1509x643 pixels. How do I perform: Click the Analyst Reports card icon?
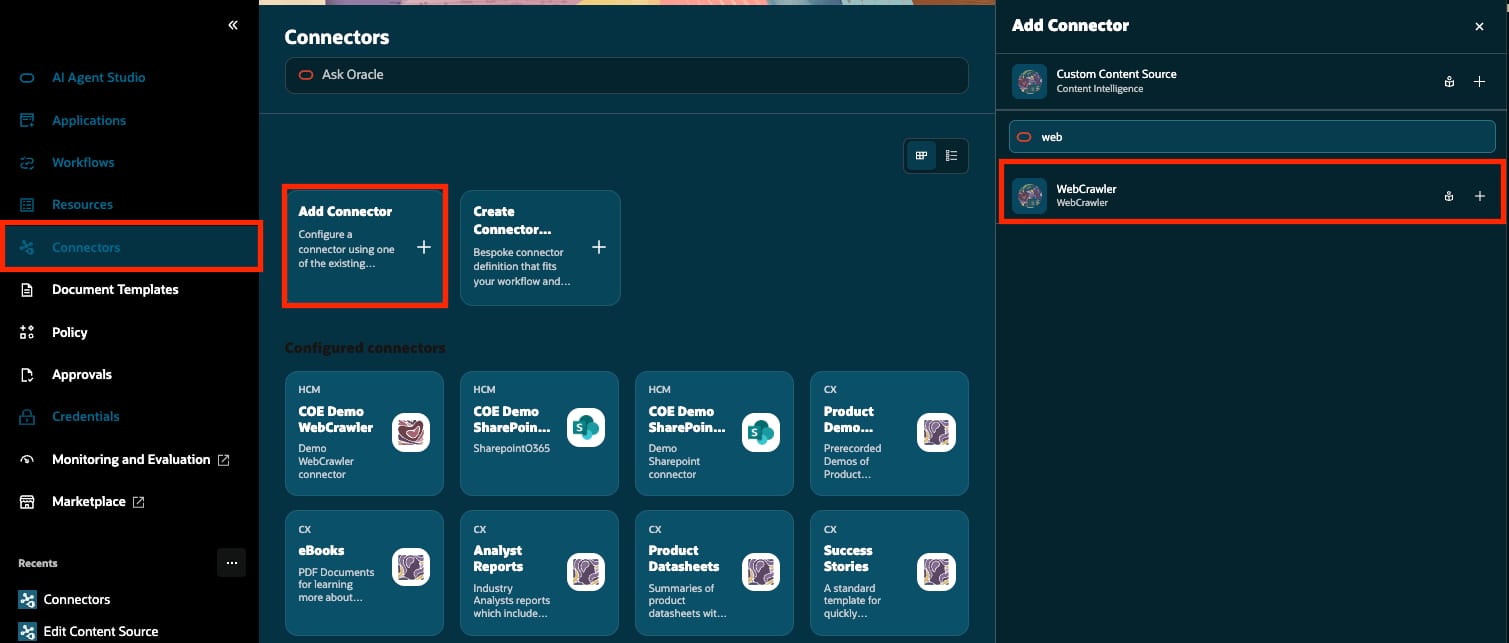point(586,571)
